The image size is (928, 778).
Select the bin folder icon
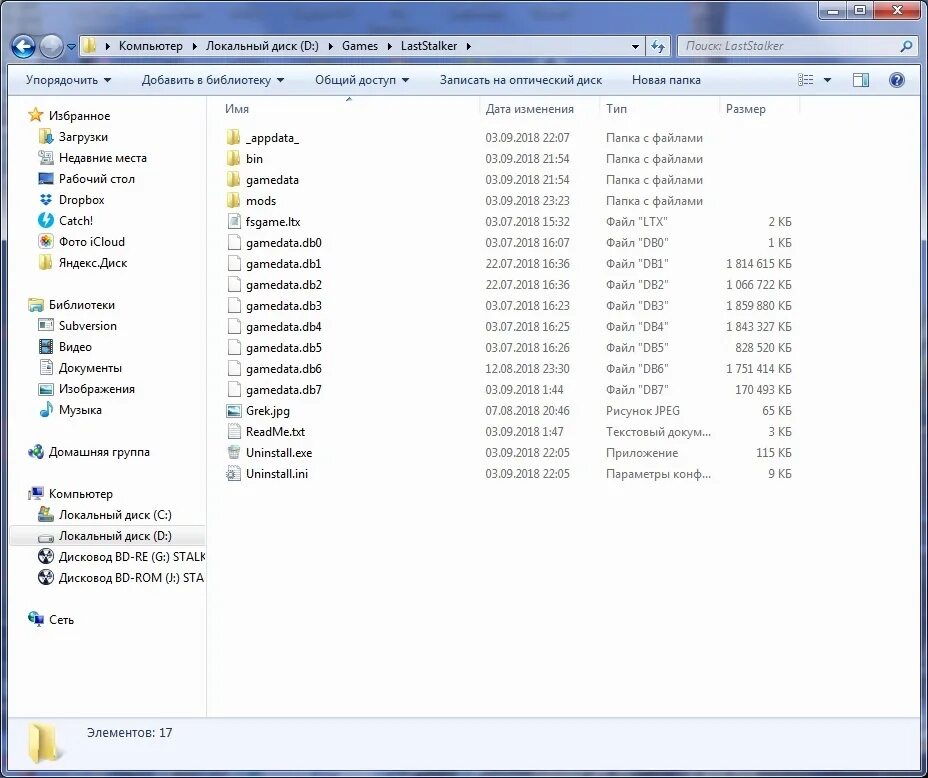point(234,159)
